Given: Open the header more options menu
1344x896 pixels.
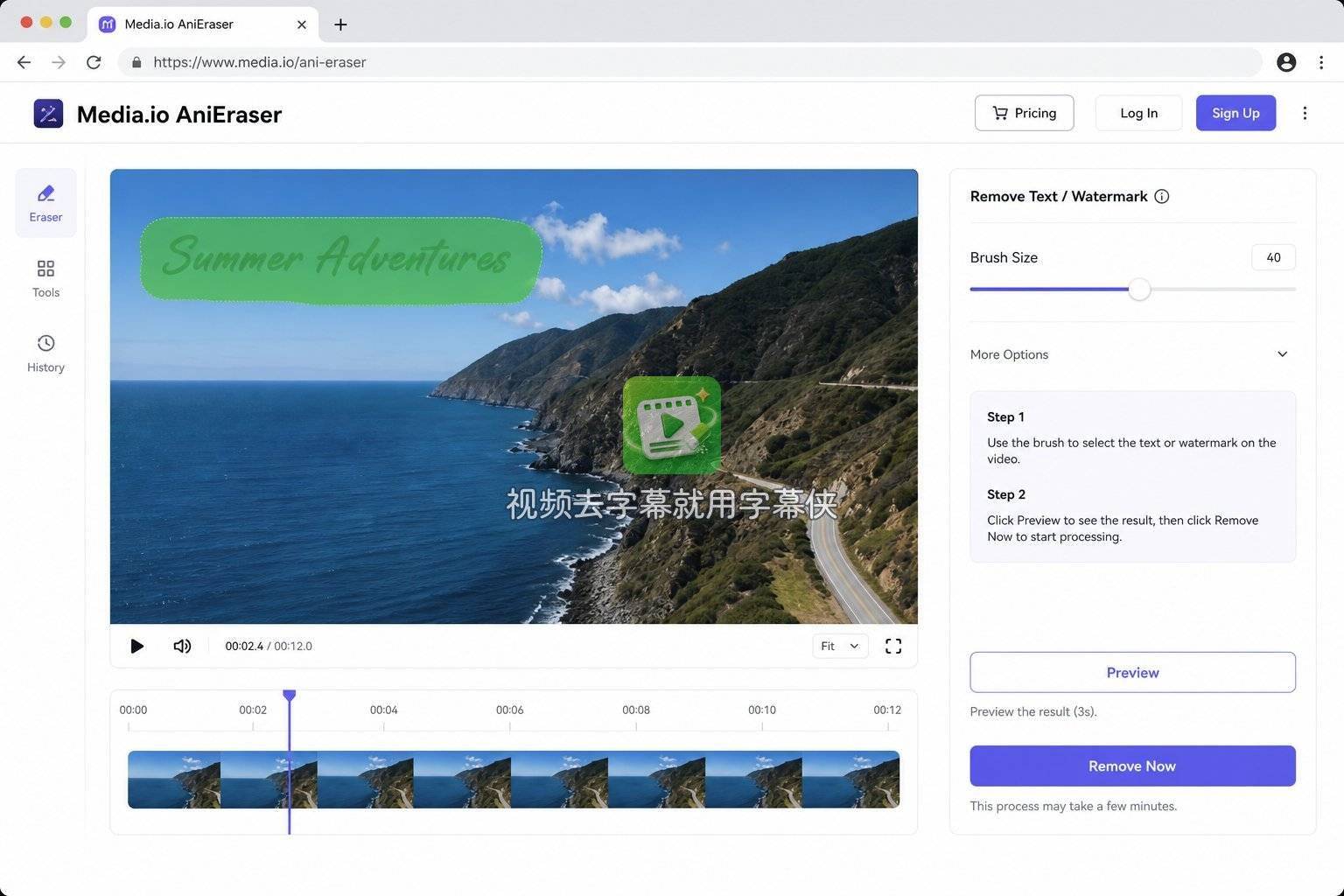Looking at the screenshot, I should (1305, 113).
